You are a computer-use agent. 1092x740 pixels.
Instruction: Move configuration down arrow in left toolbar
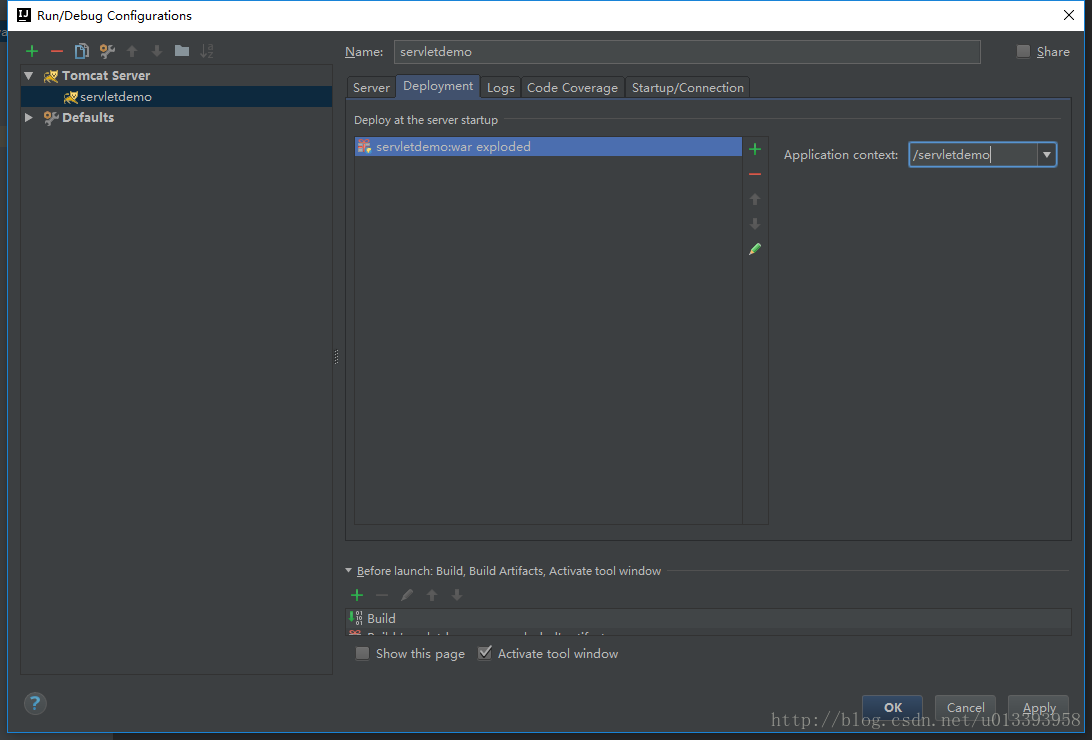pos(157,51)
